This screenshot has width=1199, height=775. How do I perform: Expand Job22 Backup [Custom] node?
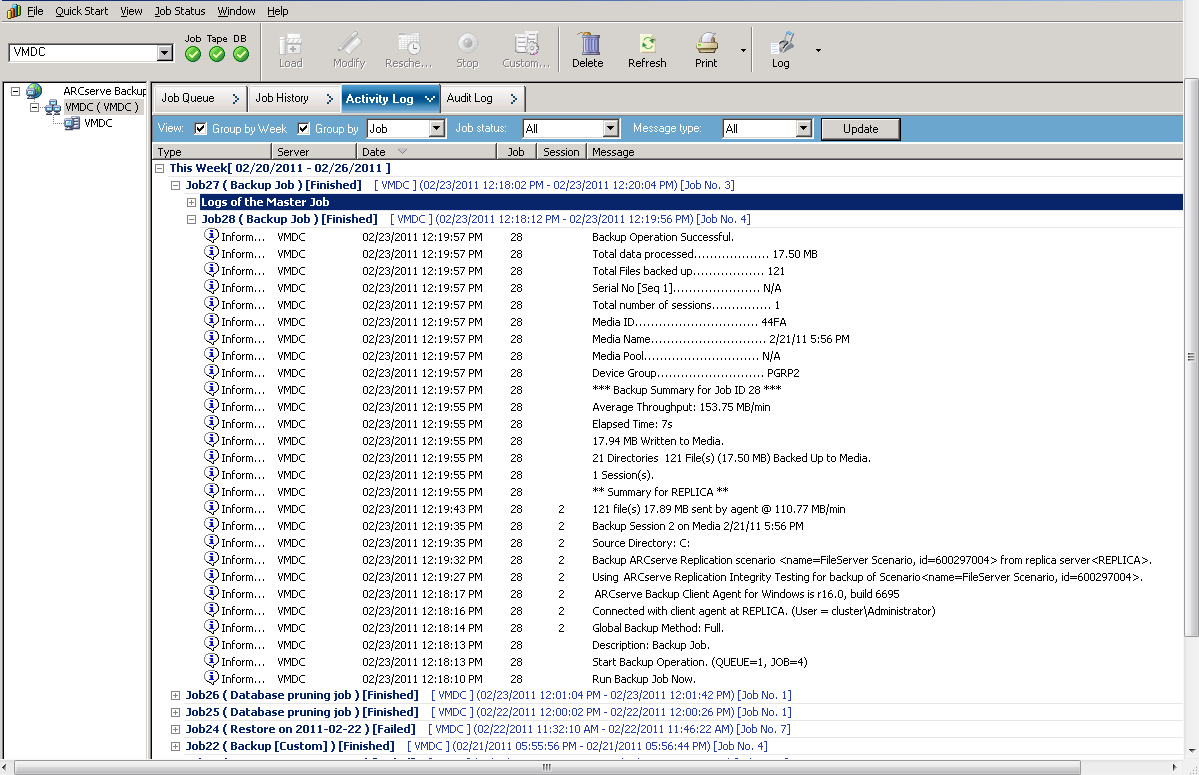point(175,746)
